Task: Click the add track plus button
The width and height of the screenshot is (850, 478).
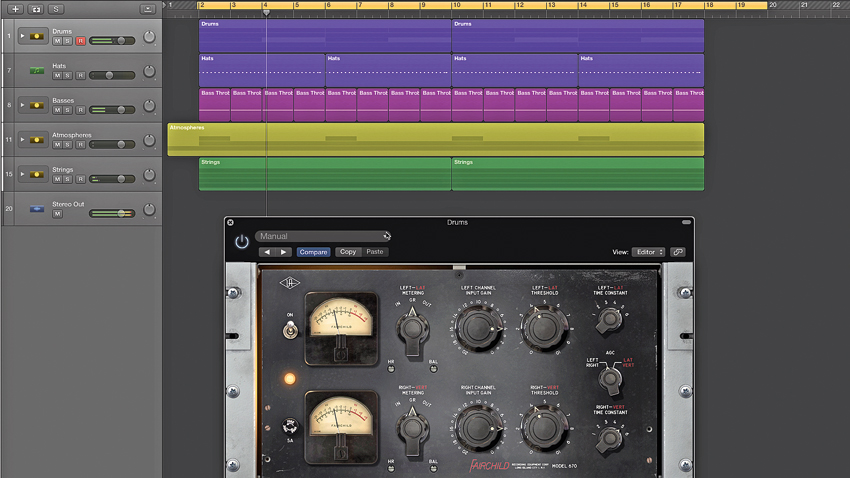Action: coord(15,9)
